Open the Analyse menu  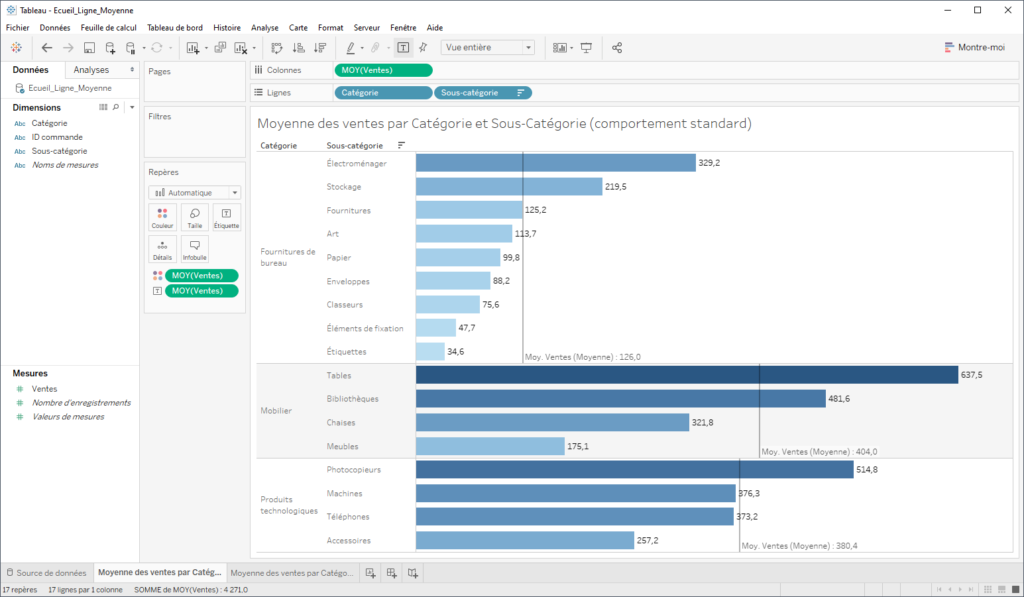click(x=264, y=27)
